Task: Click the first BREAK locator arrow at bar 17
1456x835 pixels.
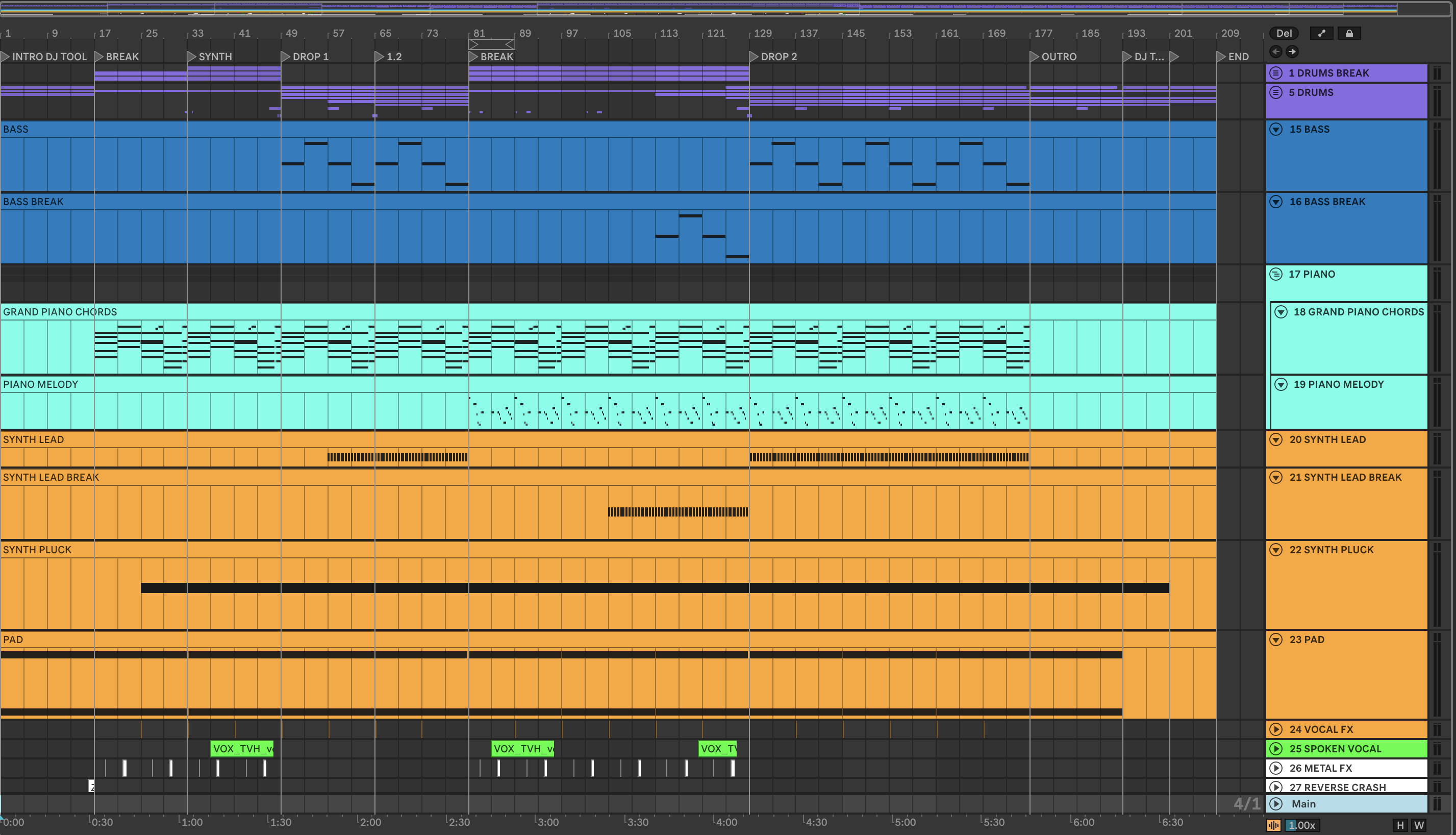Action: 99,57
